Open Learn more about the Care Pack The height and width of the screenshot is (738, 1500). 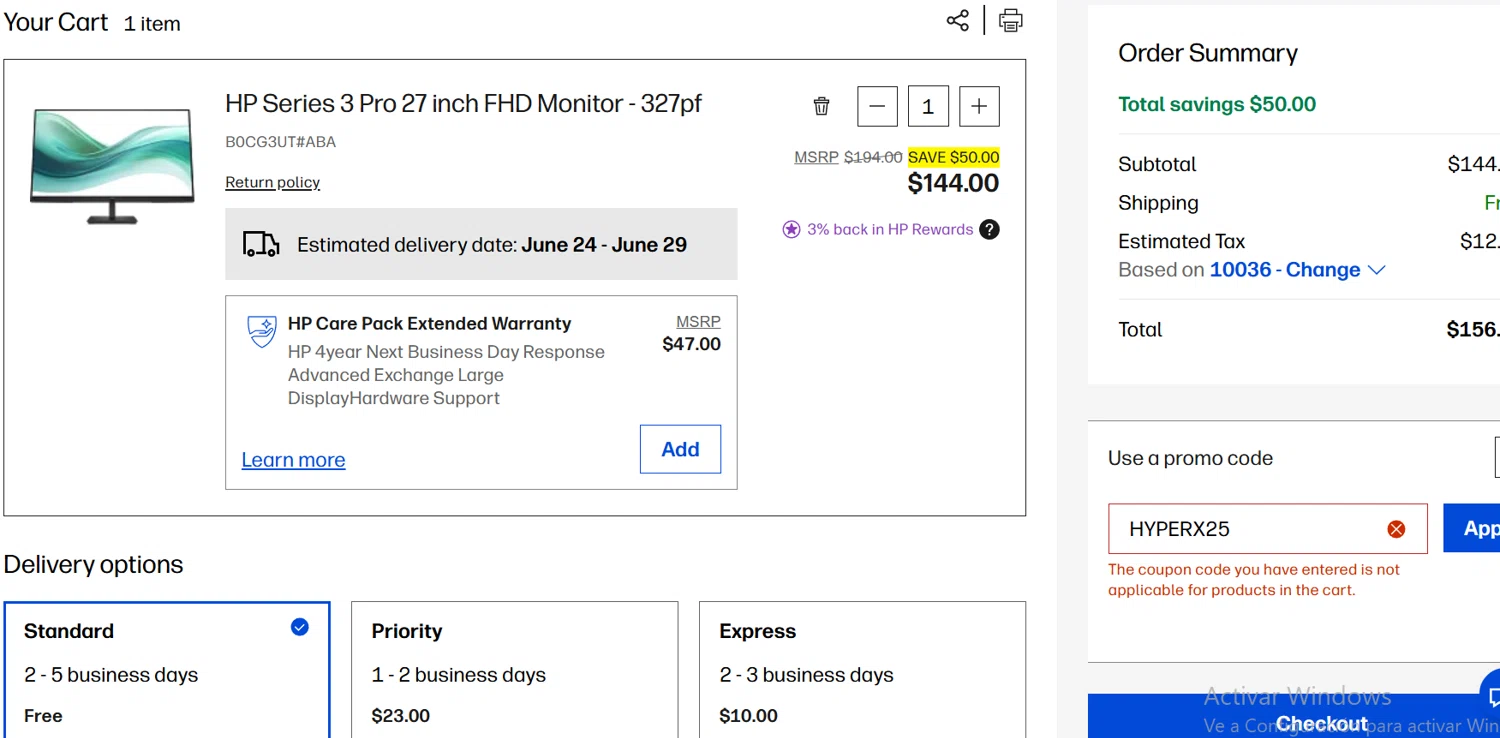coord(293,460)
